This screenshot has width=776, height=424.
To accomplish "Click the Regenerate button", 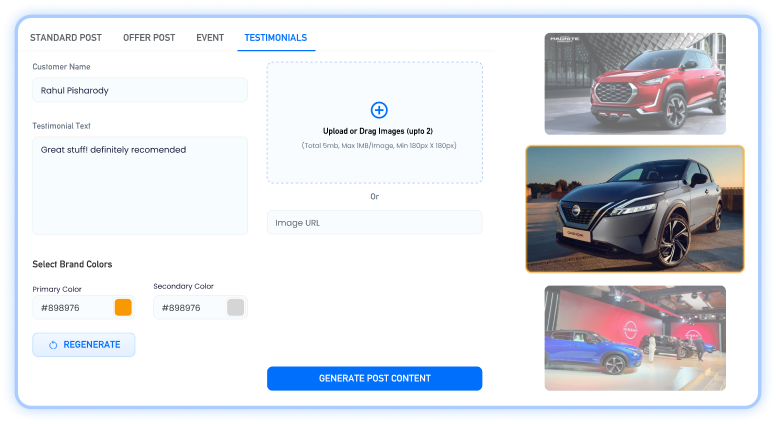I will coord(84,344).
